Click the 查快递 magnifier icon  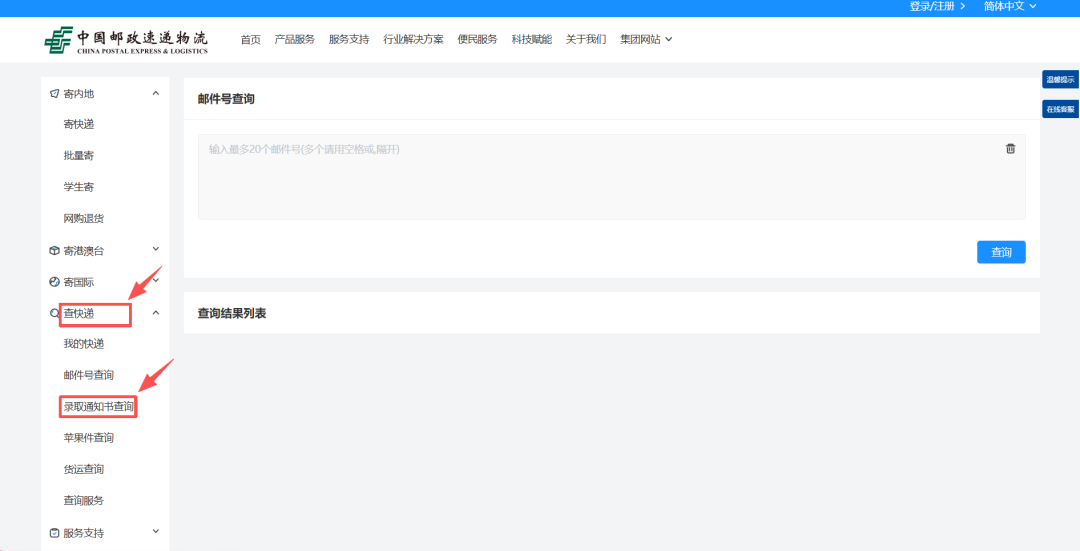pos(54,313)
